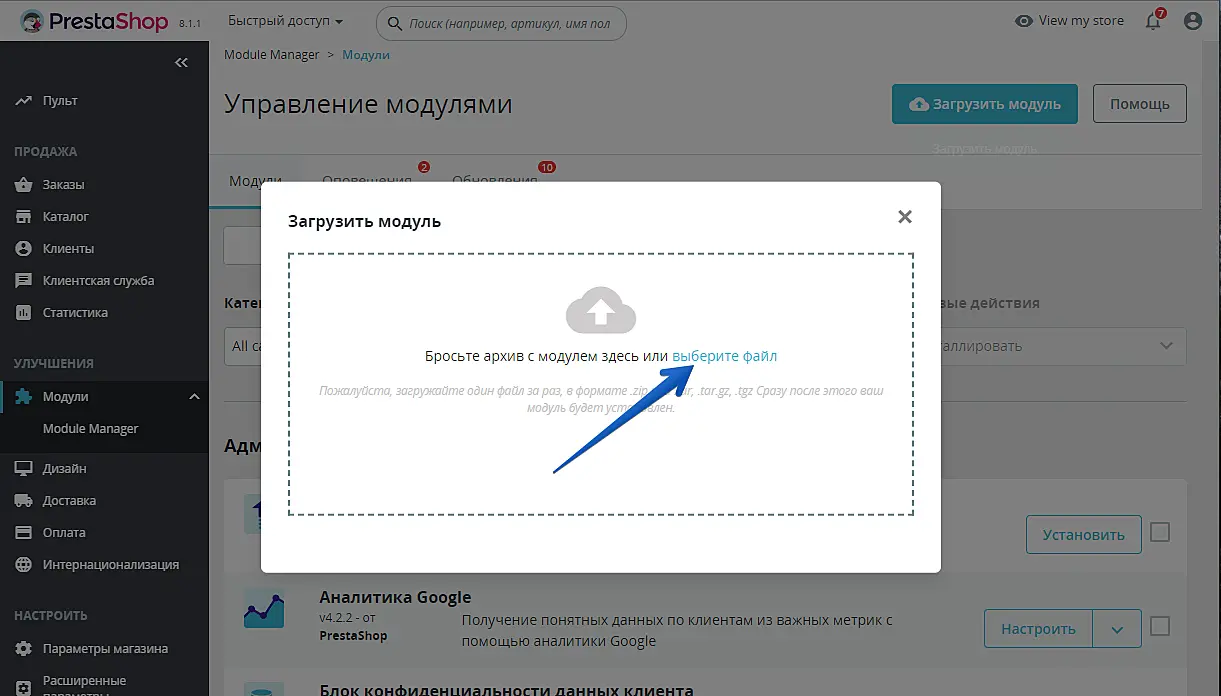
Task: Collapse the Модули menu chevron
Action: pyautogui.click(x=194, y=397)
